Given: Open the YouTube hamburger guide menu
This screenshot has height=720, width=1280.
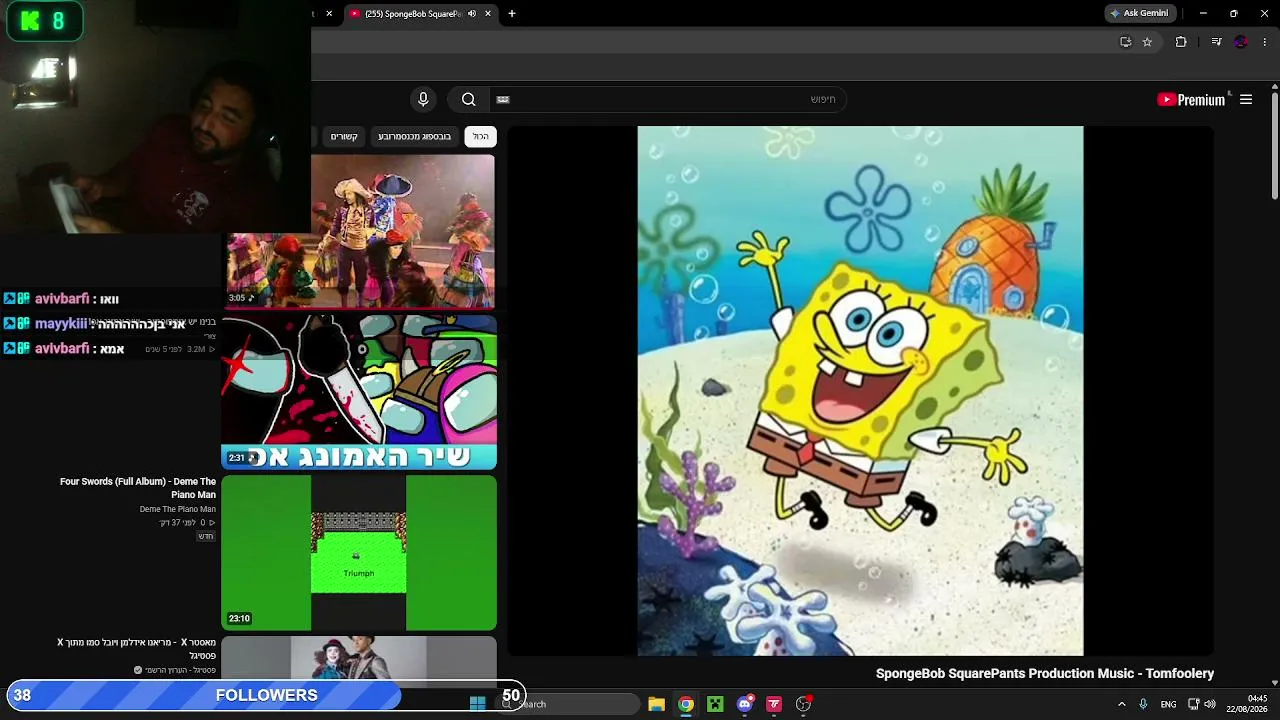Looking at the screenshot, I should point(1246,99).
